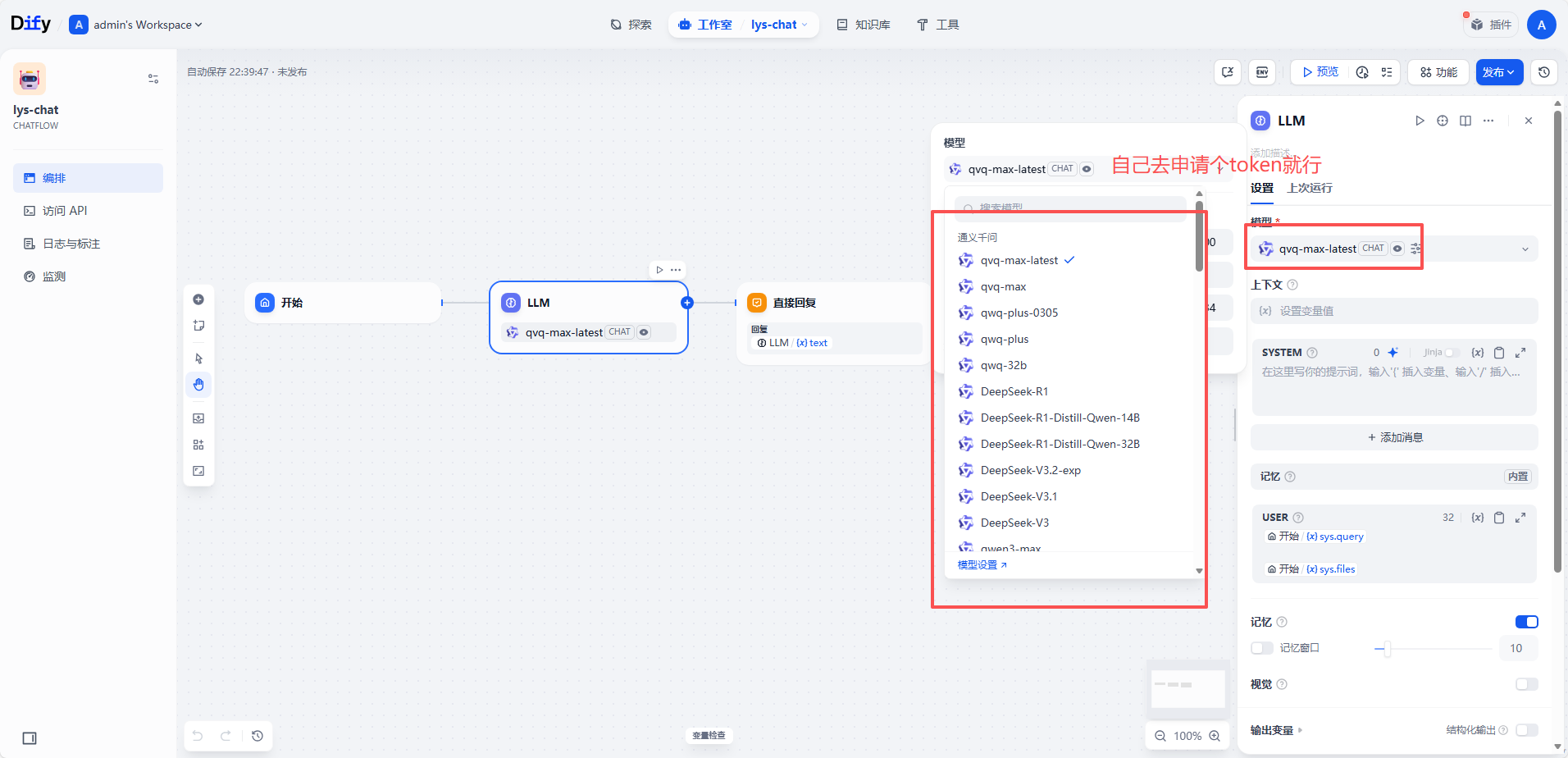Click the run icon above LLM node
The image size is (1568, 758).
tap(659, 270)
